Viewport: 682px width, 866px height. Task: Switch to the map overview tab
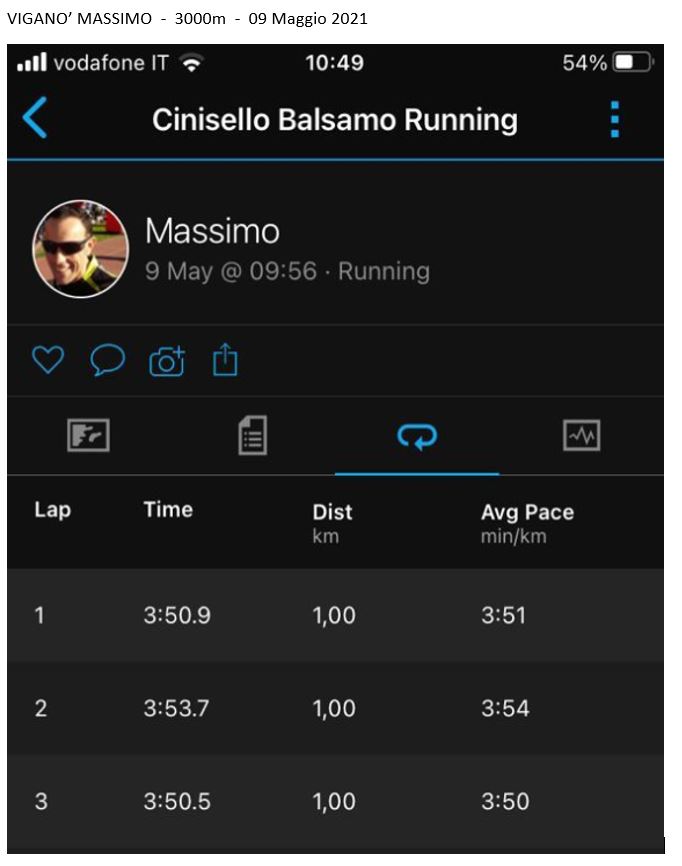[x=88, y=435]
